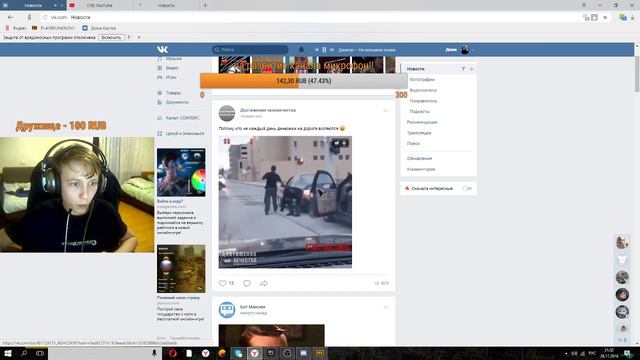Image resolution: width=640 pixels, height=360 pixels.
Task: Open the notifications bell in VK header
Action: point(301,49)
